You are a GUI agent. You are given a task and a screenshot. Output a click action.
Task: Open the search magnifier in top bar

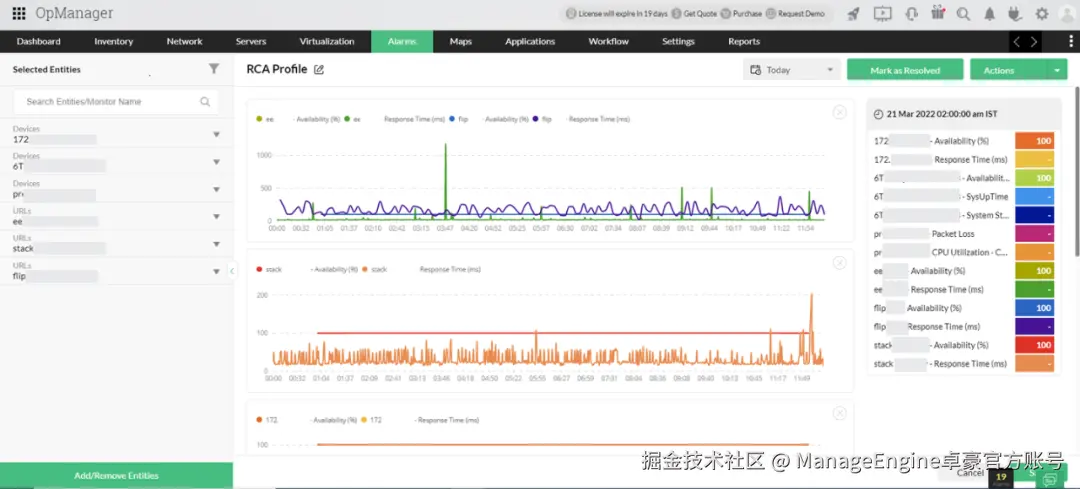pyautogui.click(x=964, y=14)
